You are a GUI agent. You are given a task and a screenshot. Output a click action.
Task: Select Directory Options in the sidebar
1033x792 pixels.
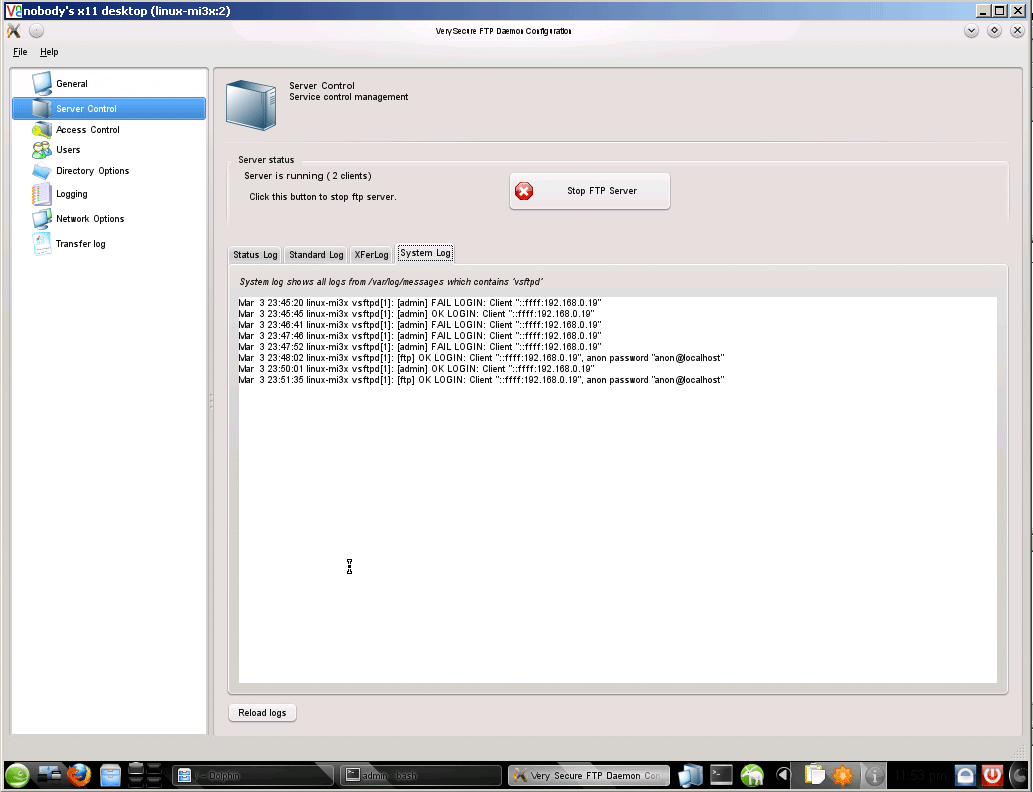[92, 171]
